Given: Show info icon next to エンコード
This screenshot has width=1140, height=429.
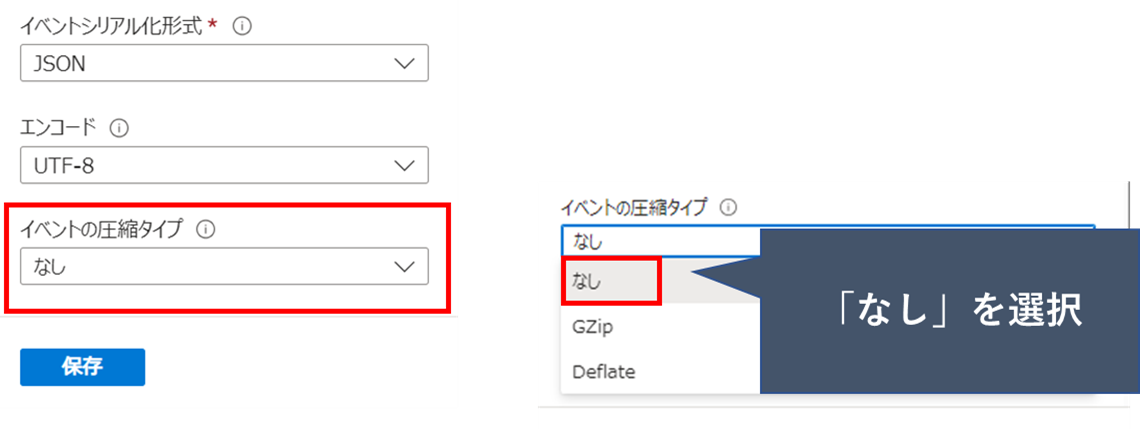Looking at the screenshot, I should tap(119, 129).
